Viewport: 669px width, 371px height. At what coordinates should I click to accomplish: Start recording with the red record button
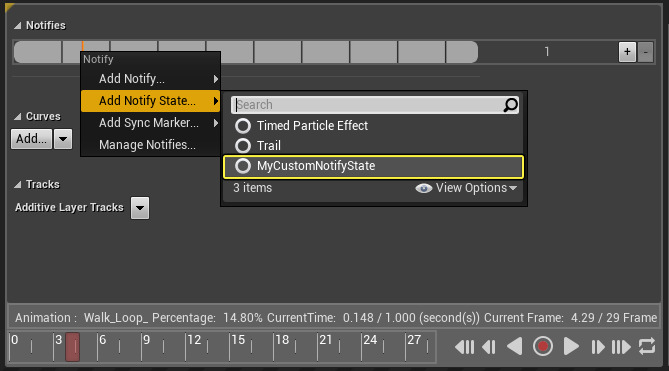pyautogui.click(x=543, y=346)
